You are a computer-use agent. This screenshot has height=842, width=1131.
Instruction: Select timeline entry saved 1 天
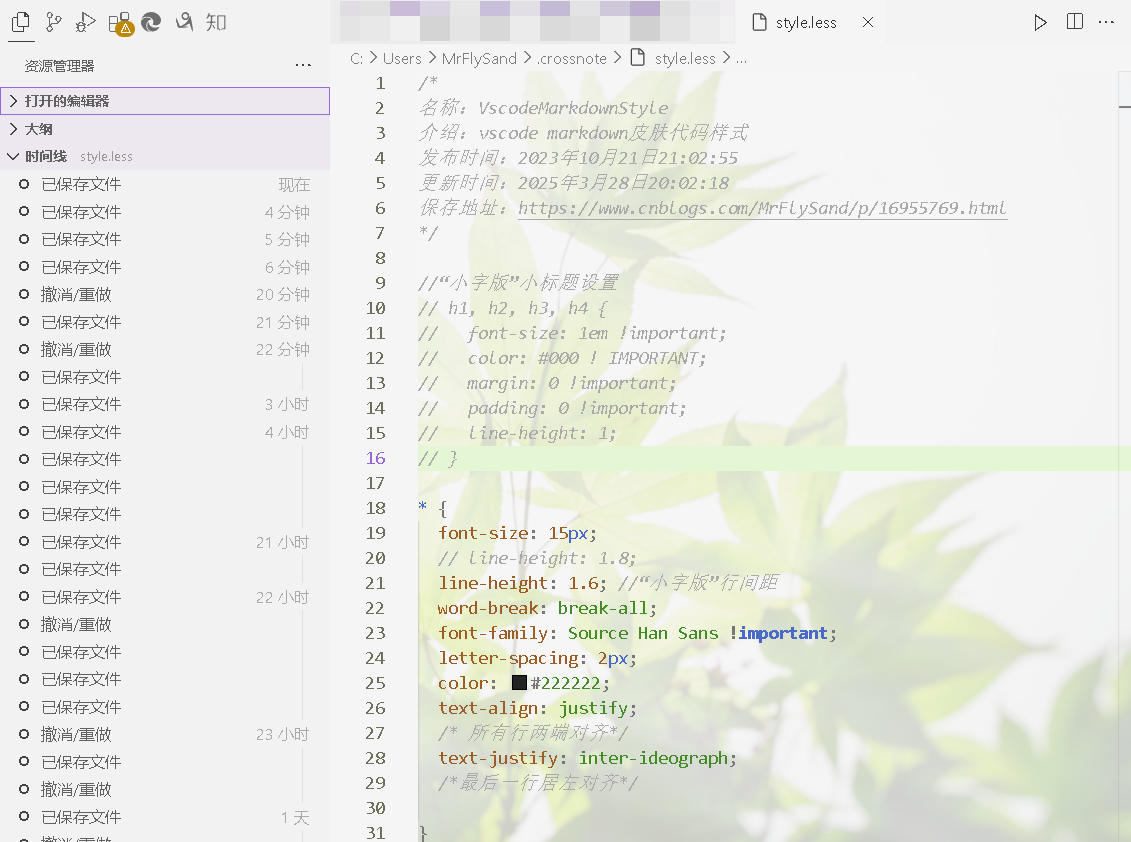tap(165, 817)
